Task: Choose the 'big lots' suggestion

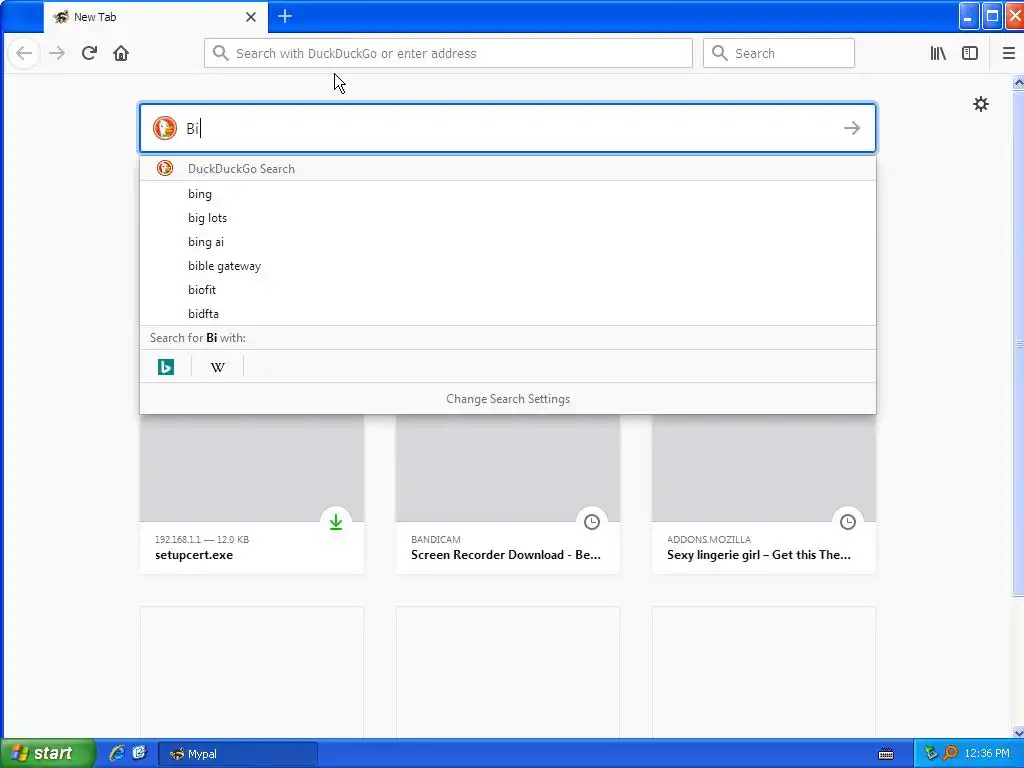Action: pyautogui.click(x=507, y=218)
